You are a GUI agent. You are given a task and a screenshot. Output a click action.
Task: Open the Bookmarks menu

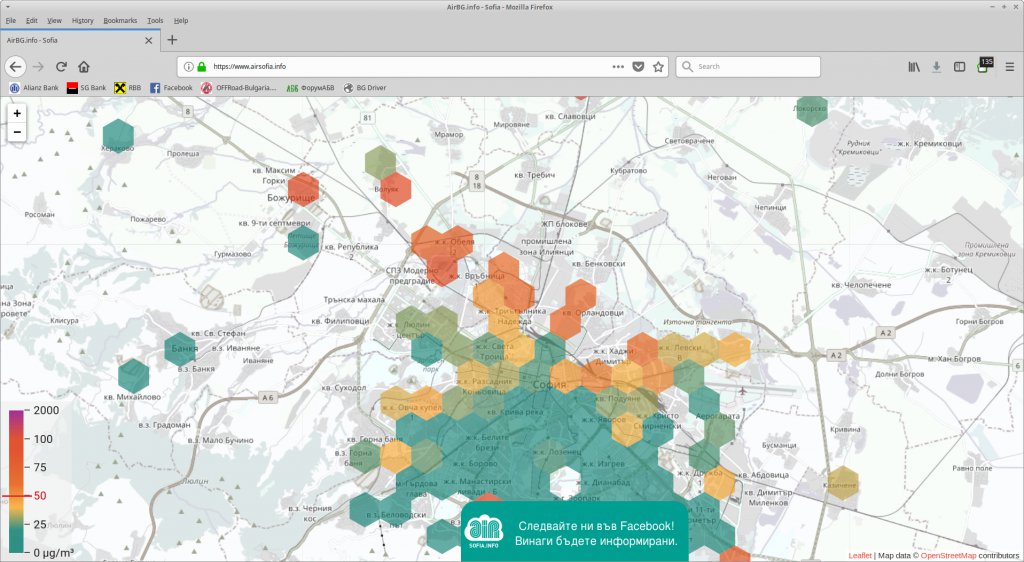coord(120,20)
